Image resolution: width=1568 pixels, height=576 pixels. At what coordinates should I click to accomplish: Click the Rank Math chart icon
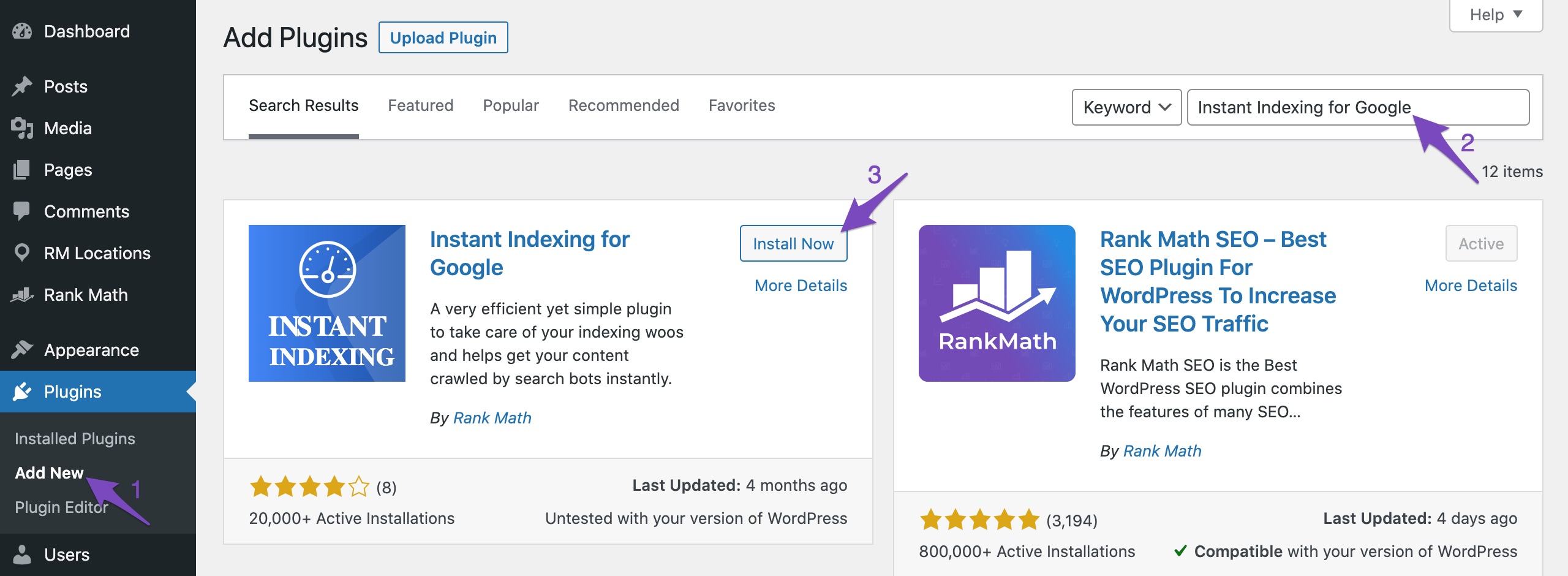[22, 295]
